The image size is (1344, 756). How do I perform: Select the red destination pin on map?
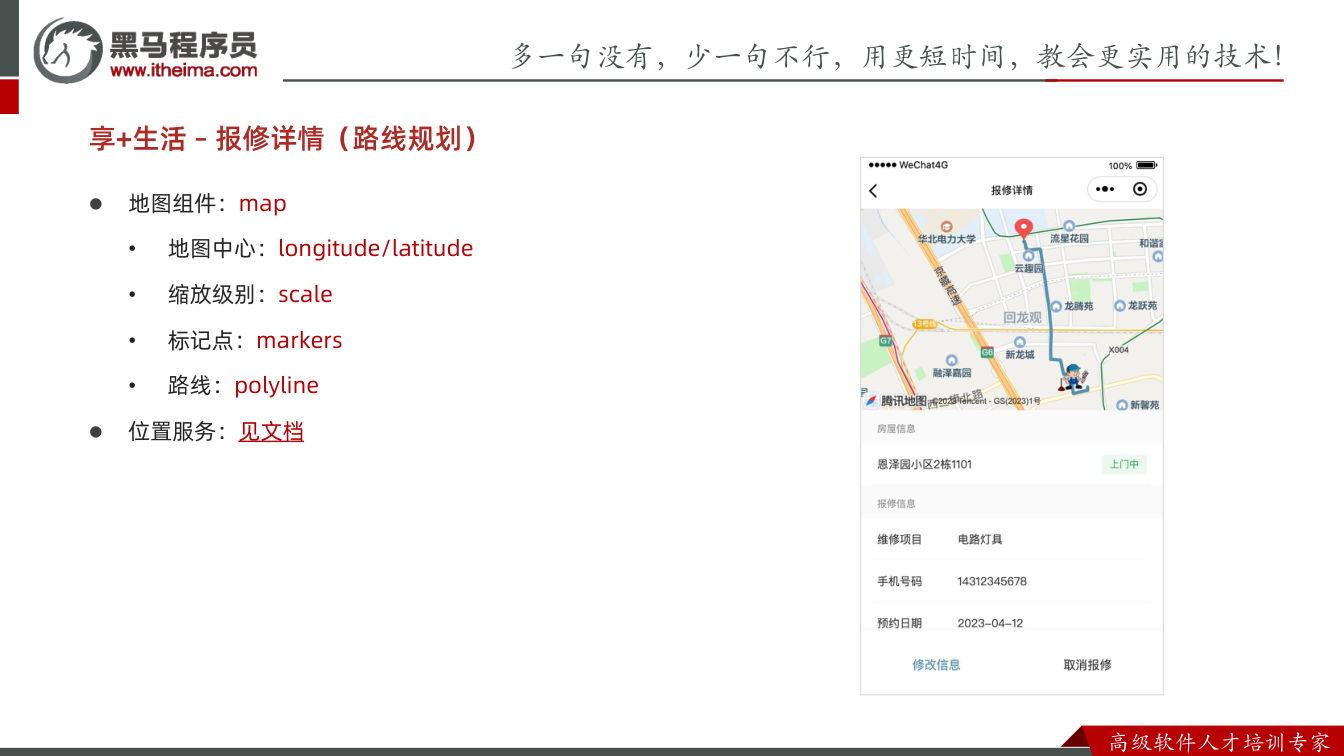pos(1023,231)
